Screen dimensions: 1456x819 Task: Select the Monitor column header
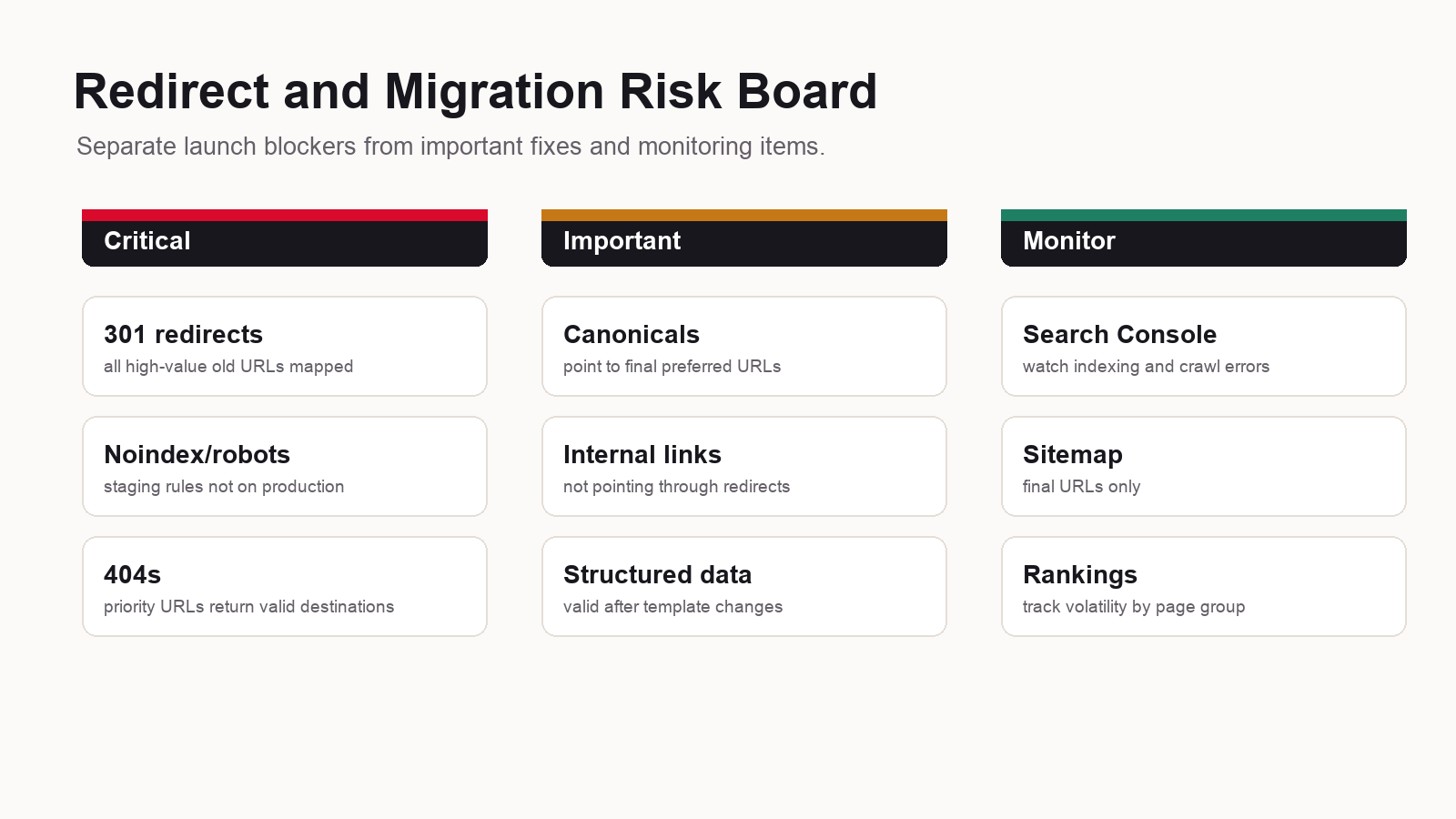(1204, 238)
